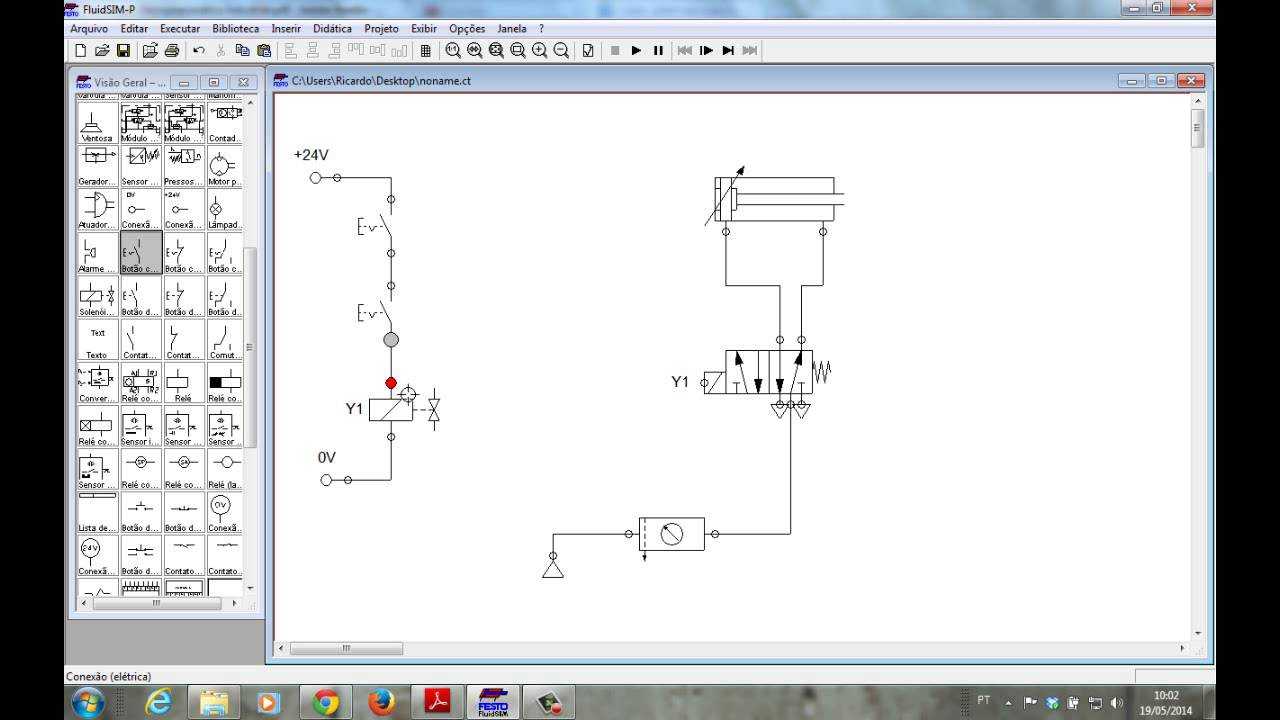Select the +24V Conexão component in library
Viewport: 1280px width, 720px height.
(182, 210)
